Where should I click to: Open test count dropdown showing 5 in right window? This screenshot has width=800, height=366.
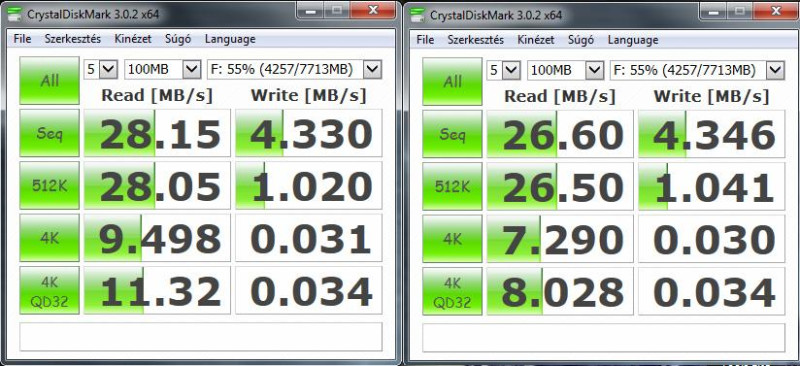click(504, 70)
